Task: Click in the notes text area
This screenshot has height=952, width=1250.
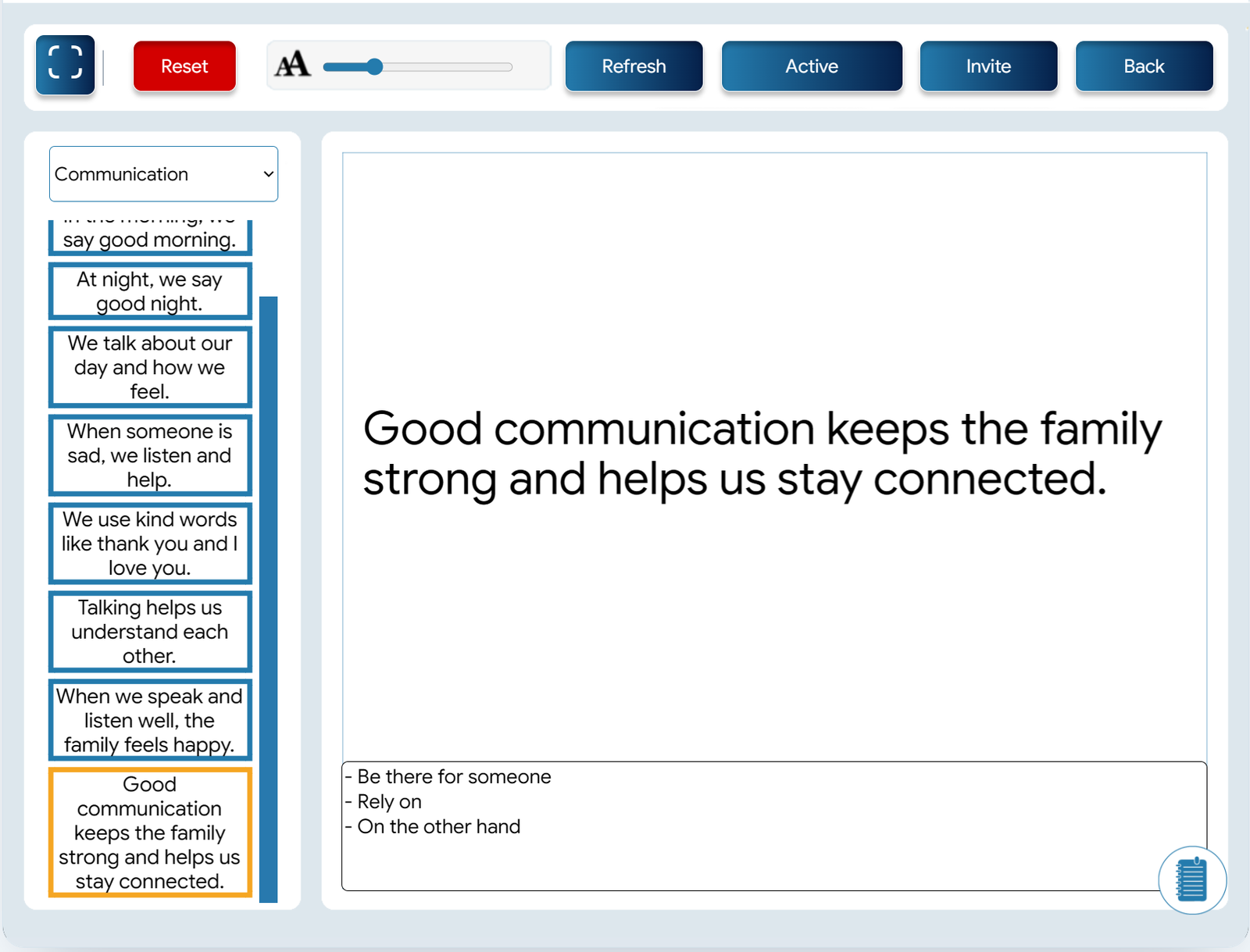Action: 774,826
